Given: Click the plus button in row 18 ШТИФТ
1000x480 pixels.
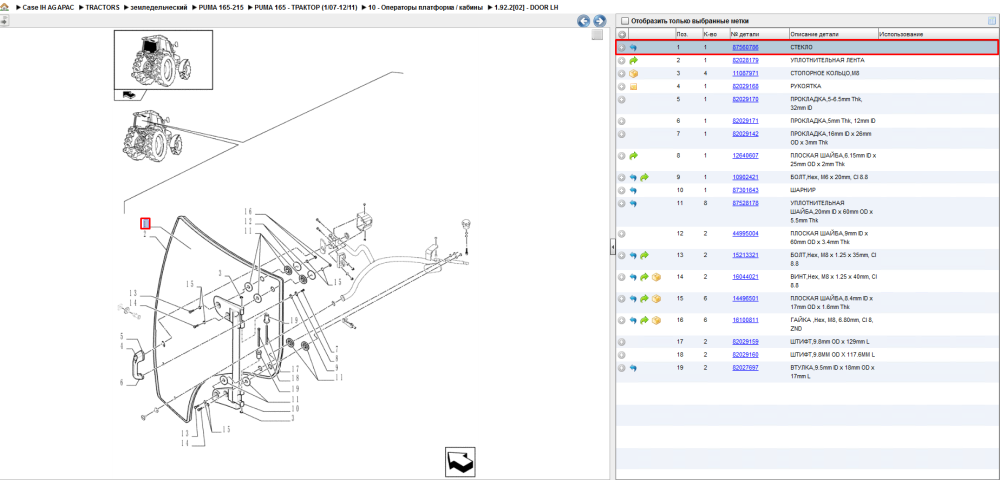Looking at the screenshot, I should pyautogui.click(x=622, y=354).
